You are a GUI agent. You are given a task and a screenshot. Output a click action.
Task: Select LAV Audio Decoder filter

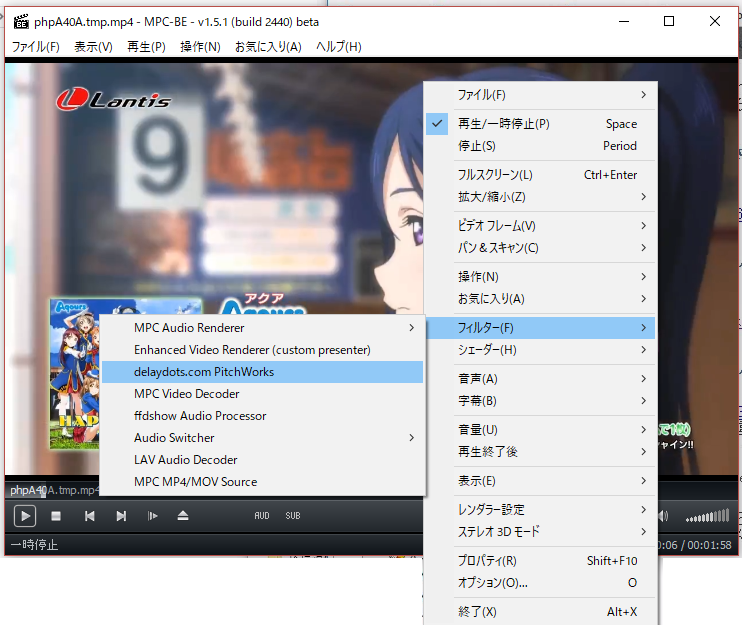tap(263, 460)
